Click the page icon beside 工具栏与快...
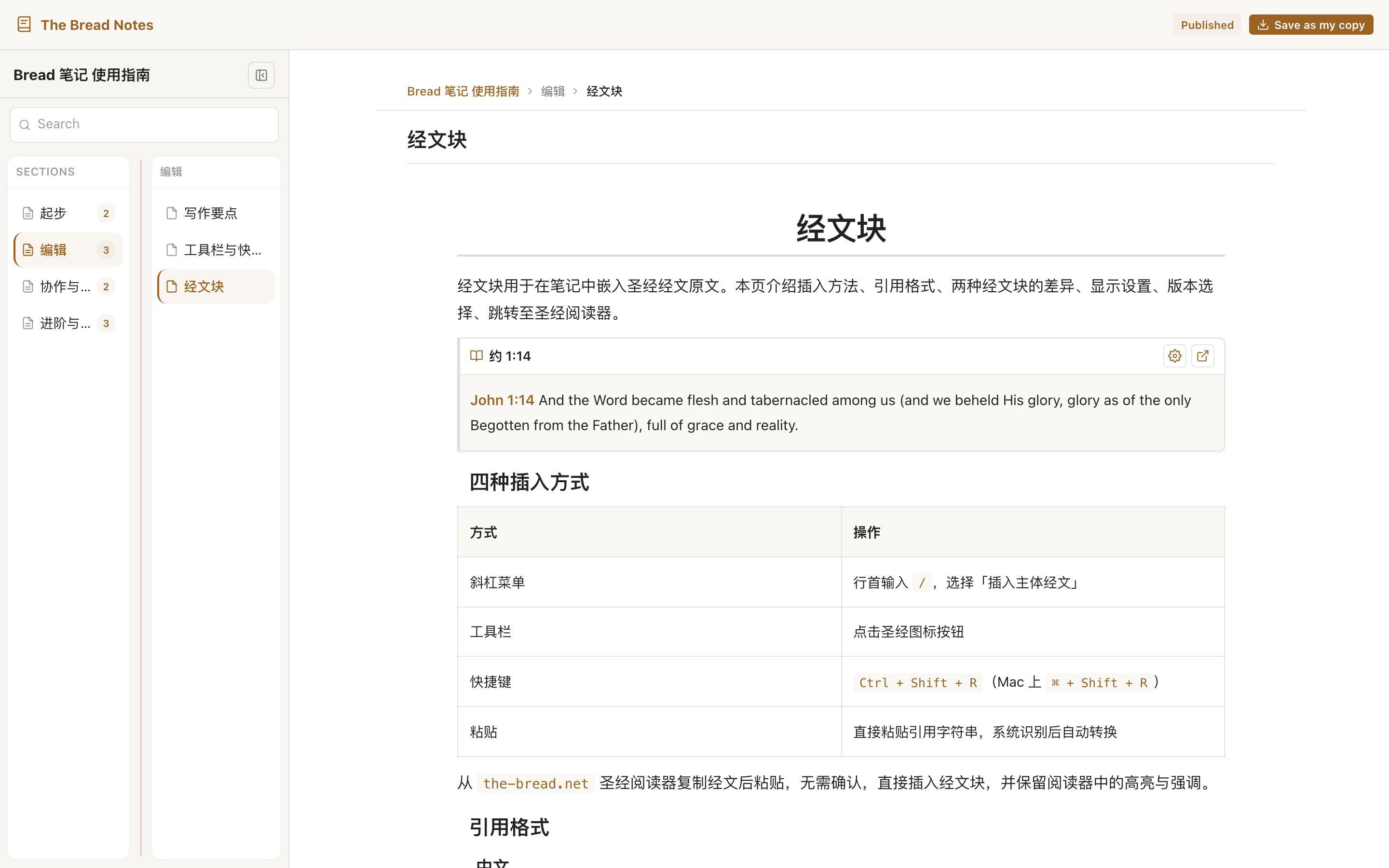Viewport: 1389px width, 868px height. coord(171,250)
